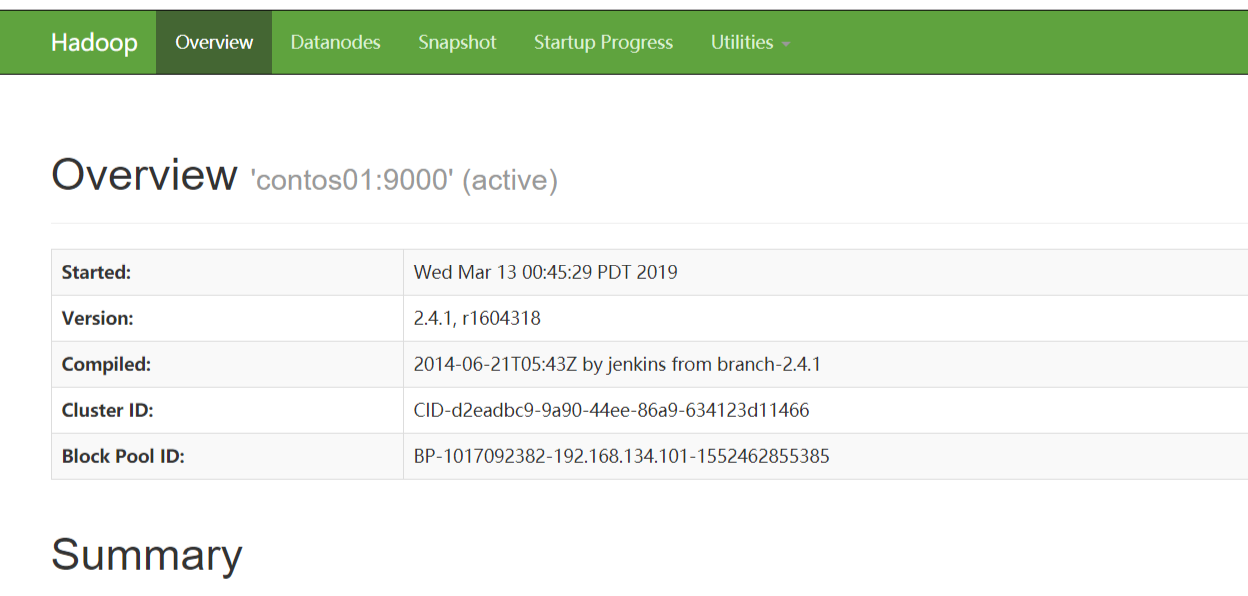
Task: Go to the Startup Progress tab
Action: (x=603, y=43)
